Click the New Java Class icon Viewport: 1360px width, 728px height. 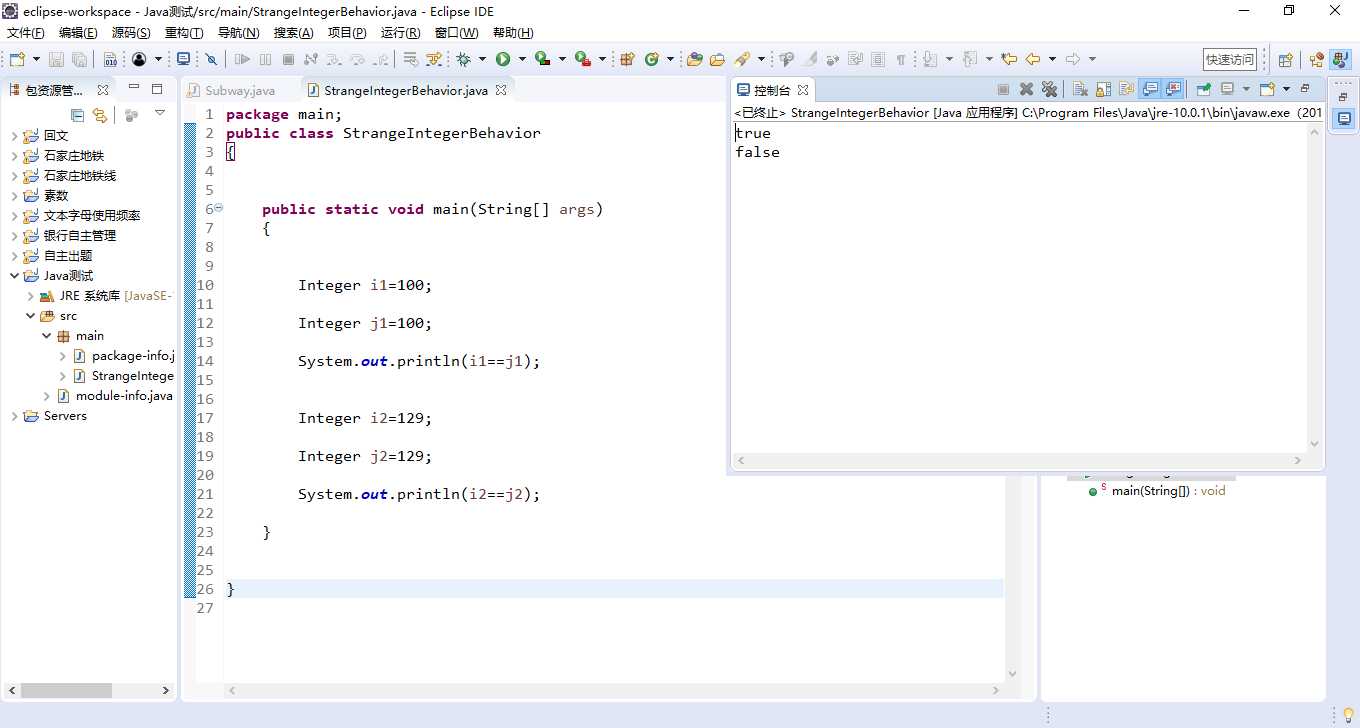click(652, 59)
